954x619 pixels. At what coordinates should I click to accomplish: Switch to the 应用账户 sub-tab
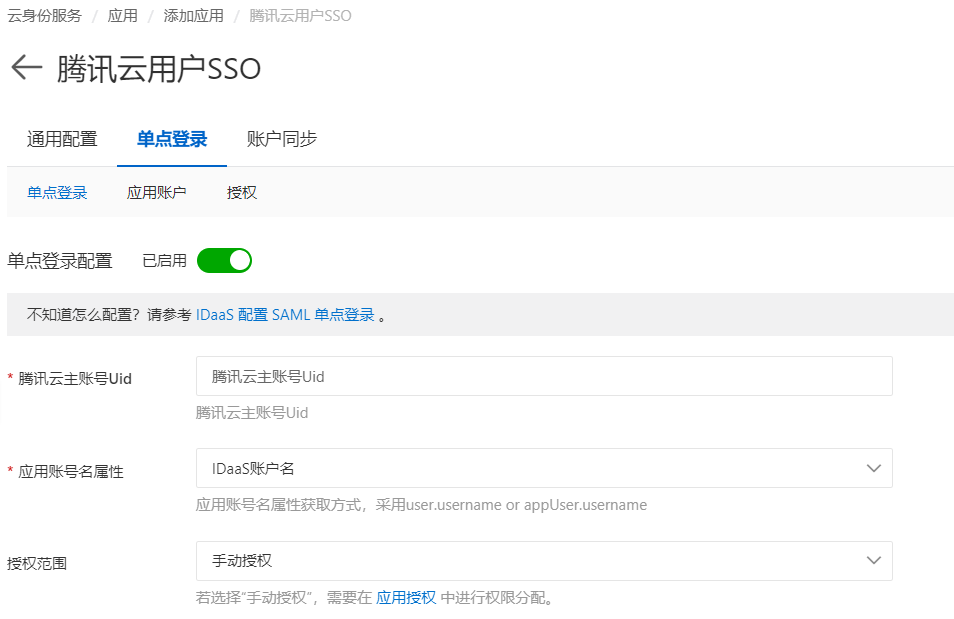[156, 193]
